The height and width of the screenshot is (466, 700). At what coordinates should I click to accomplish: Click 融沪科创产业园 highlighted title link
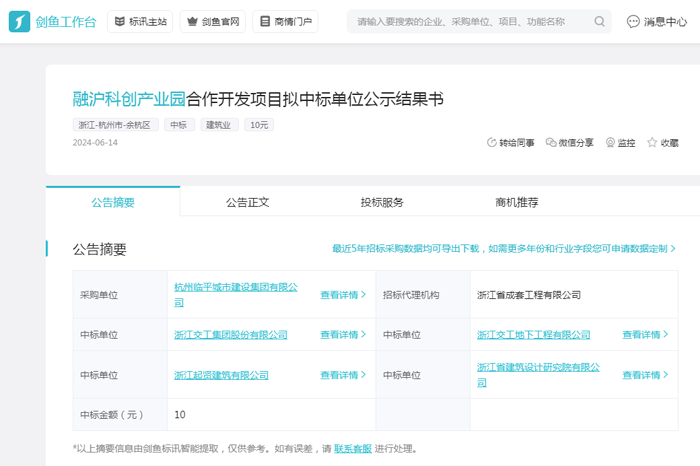point(129,99)
